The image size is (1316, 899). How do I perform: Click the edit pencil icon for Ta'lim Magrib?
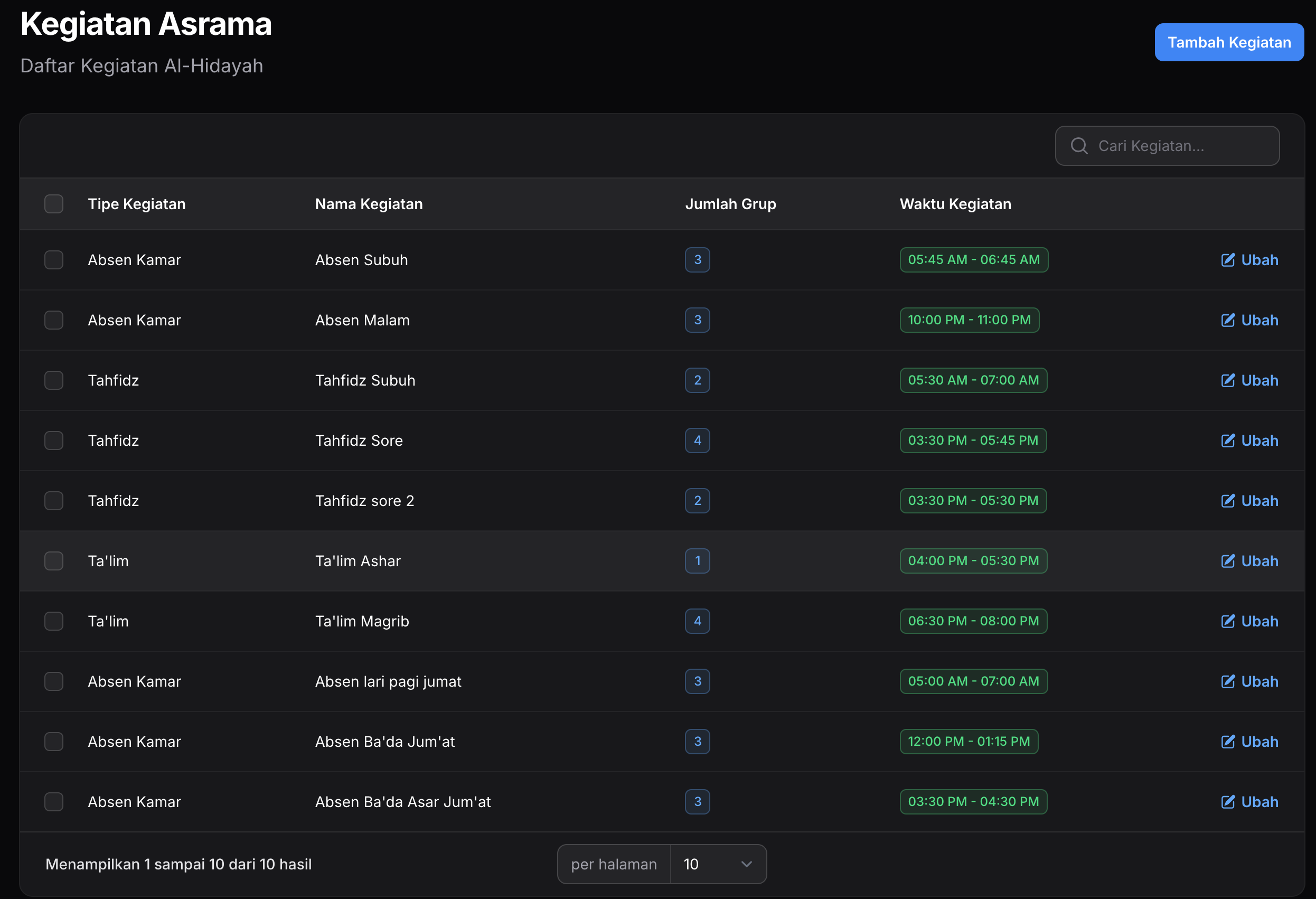coord(1228,621)
